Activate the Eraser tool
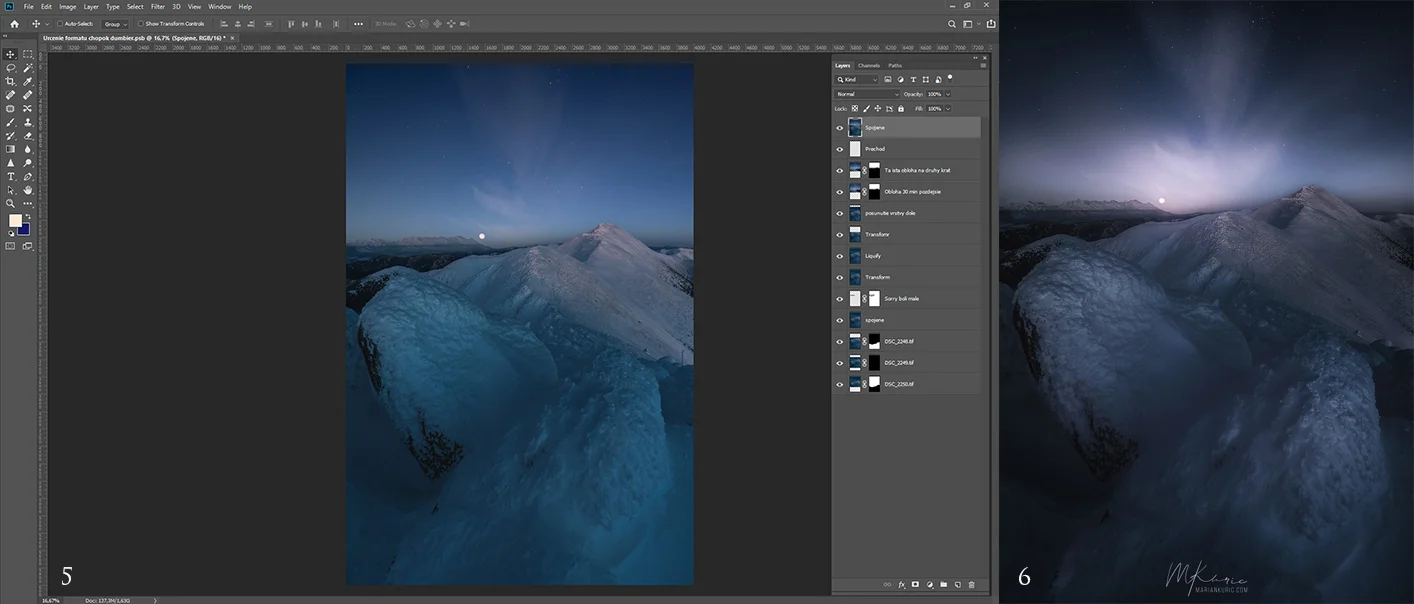 [28, 135]
